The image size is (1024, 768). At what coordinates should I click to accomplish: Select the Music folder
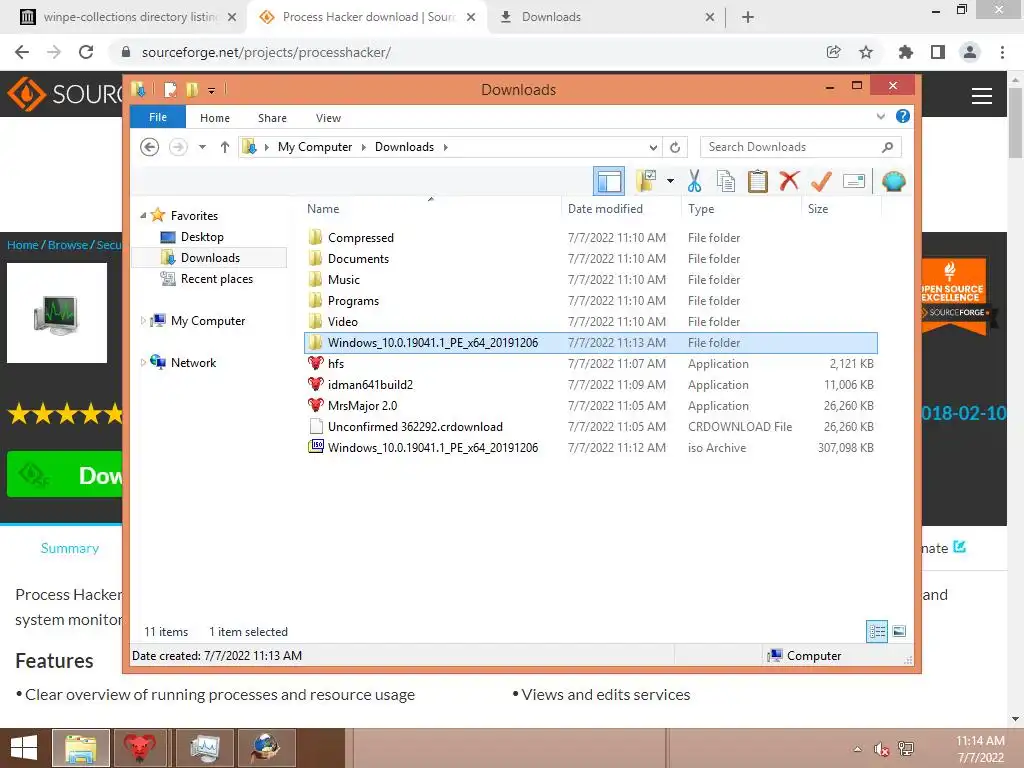coord(591,280)
